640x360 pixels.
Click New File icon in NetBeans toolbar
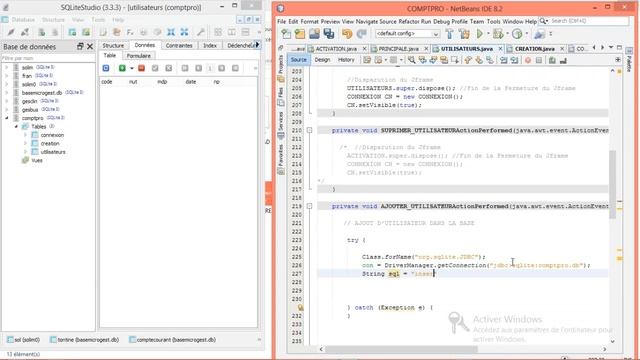(286, 34)
